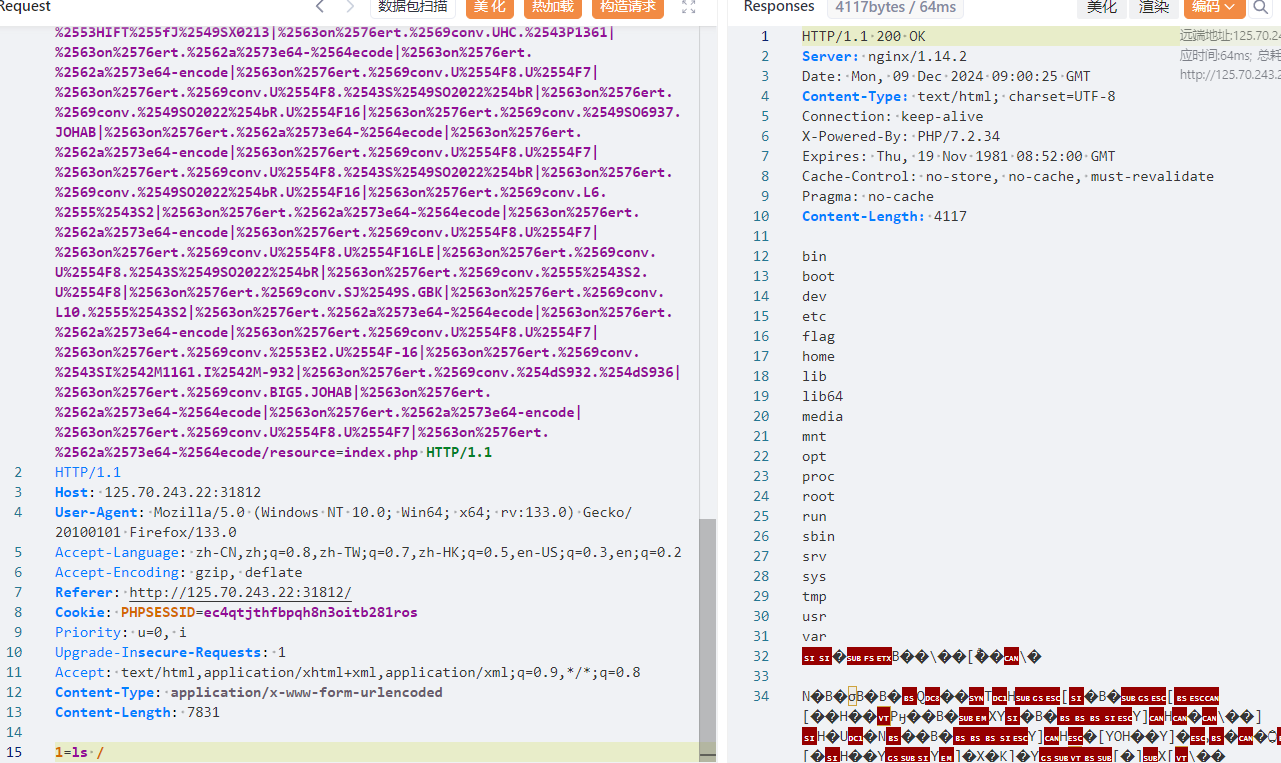Click the search icon in Responses panel
1281x763 pixels.
1260,7
